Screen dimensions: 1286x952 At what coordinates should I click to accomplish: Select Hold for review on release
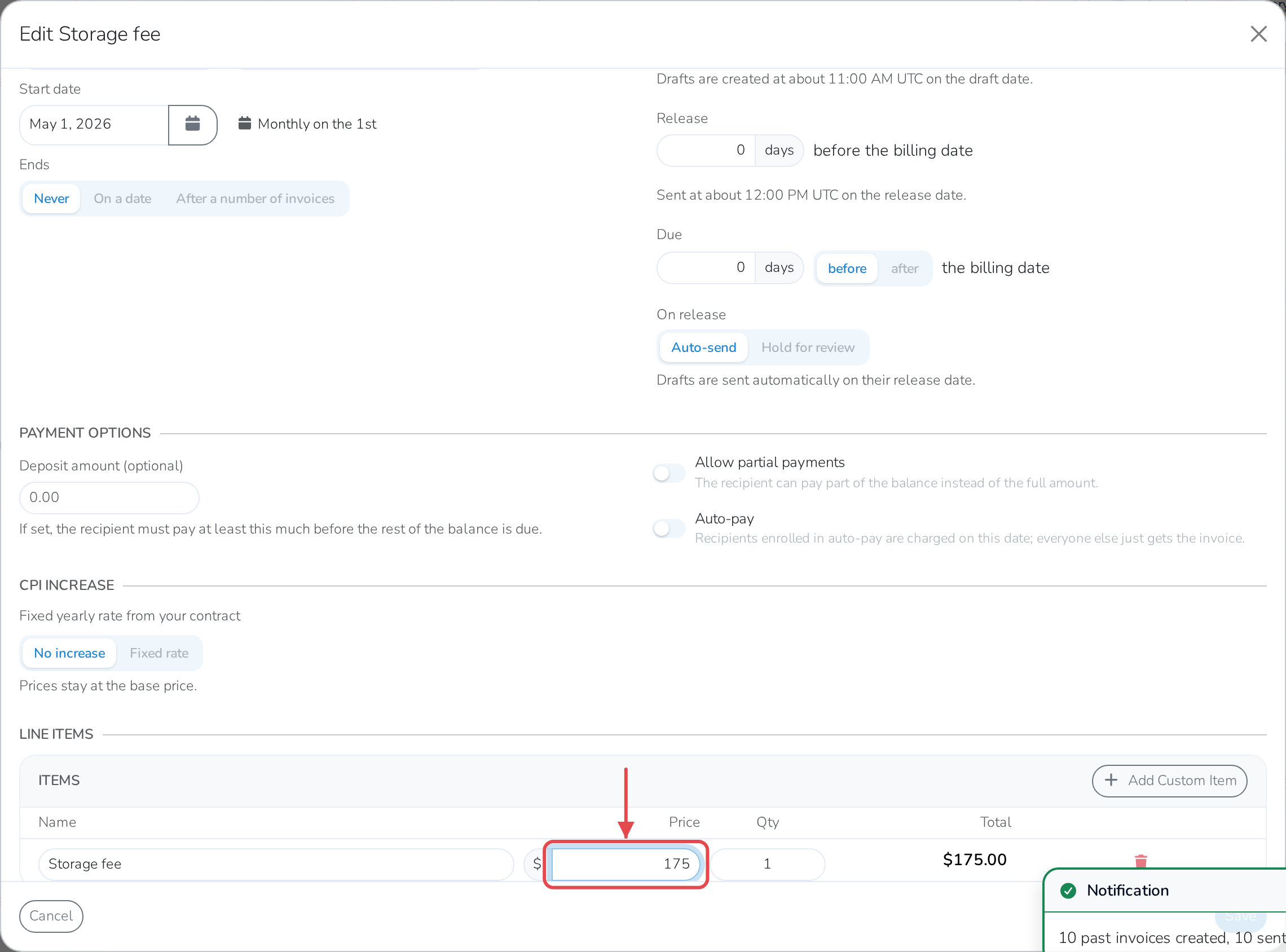click(808, 347)
